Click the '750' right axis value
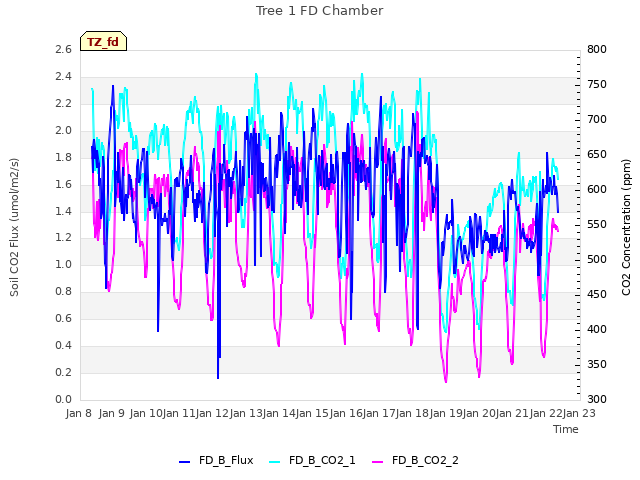This screenshot has width=640, height=480. (x=597, y=84)
